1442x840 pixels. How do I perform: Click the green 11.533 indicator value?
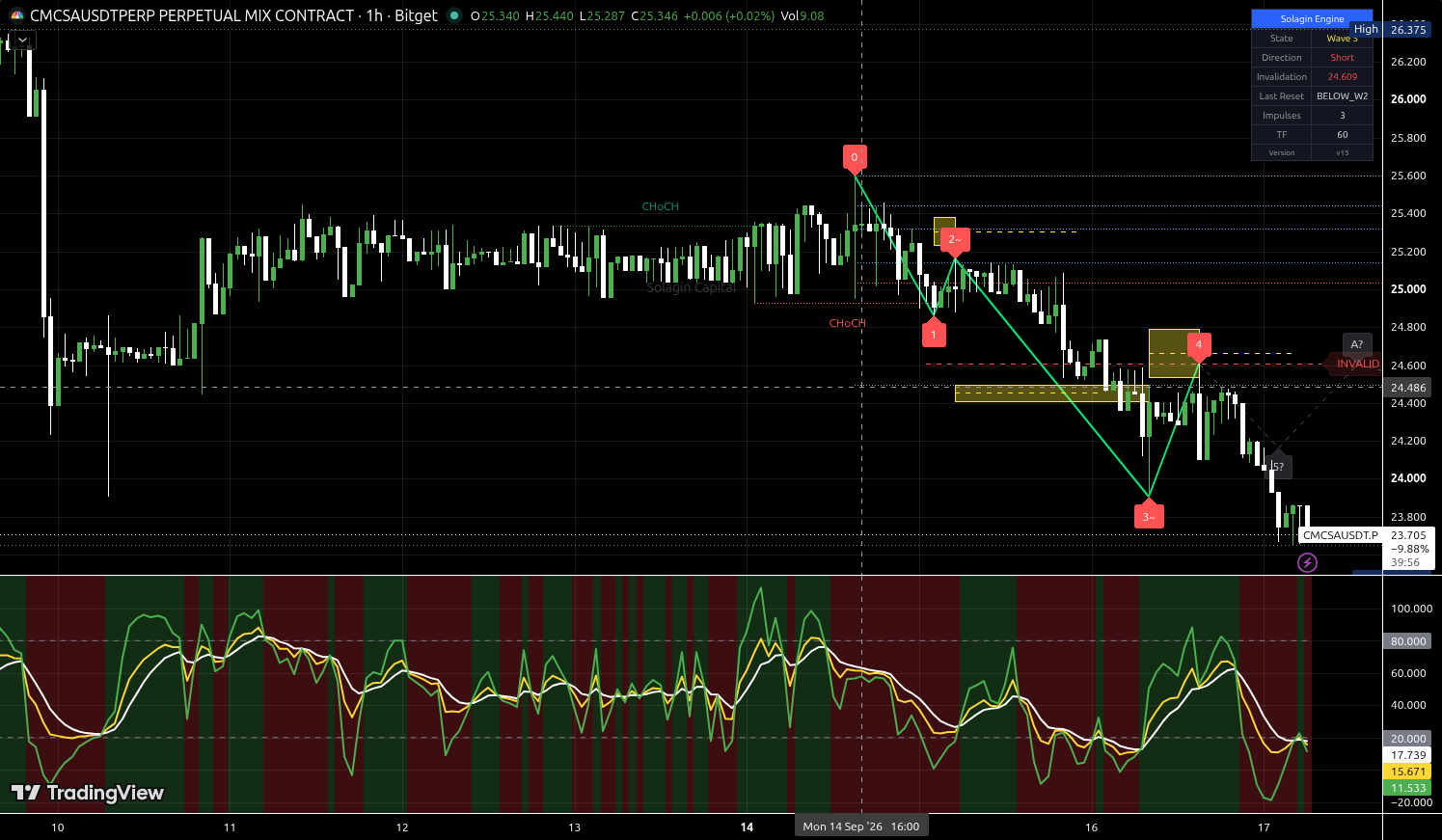(1408, 788)
